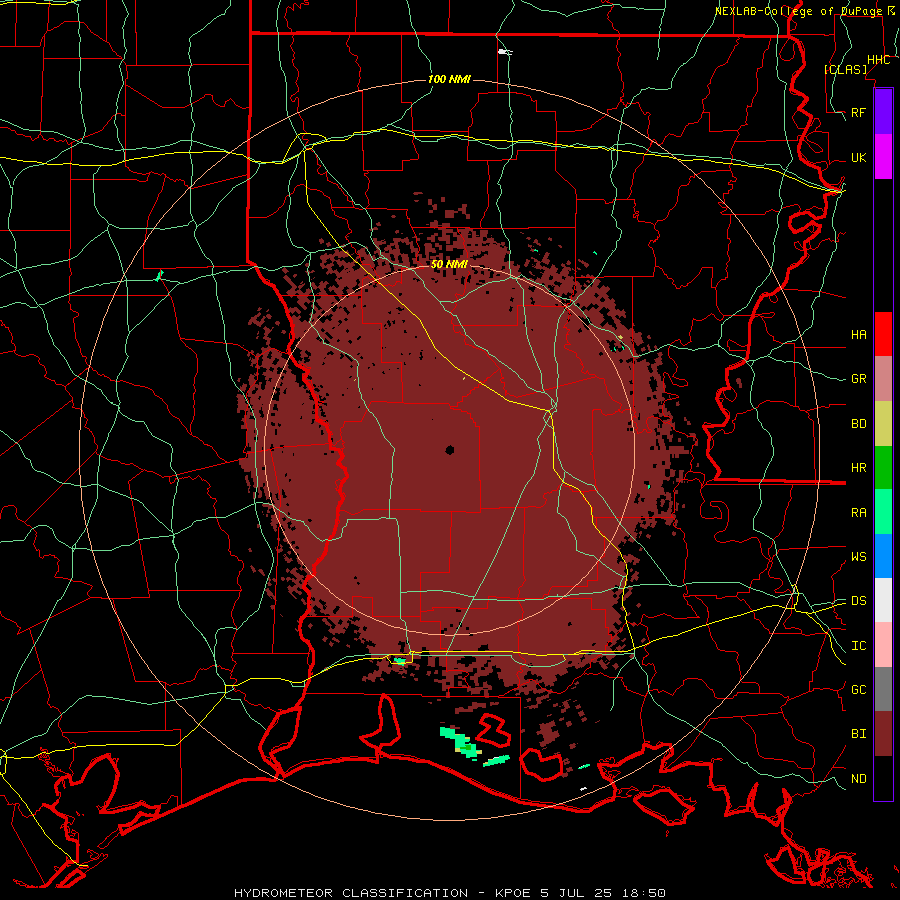Click the HR legend label
The height and width of the screenshot is (900, 900).
[858, 468]
